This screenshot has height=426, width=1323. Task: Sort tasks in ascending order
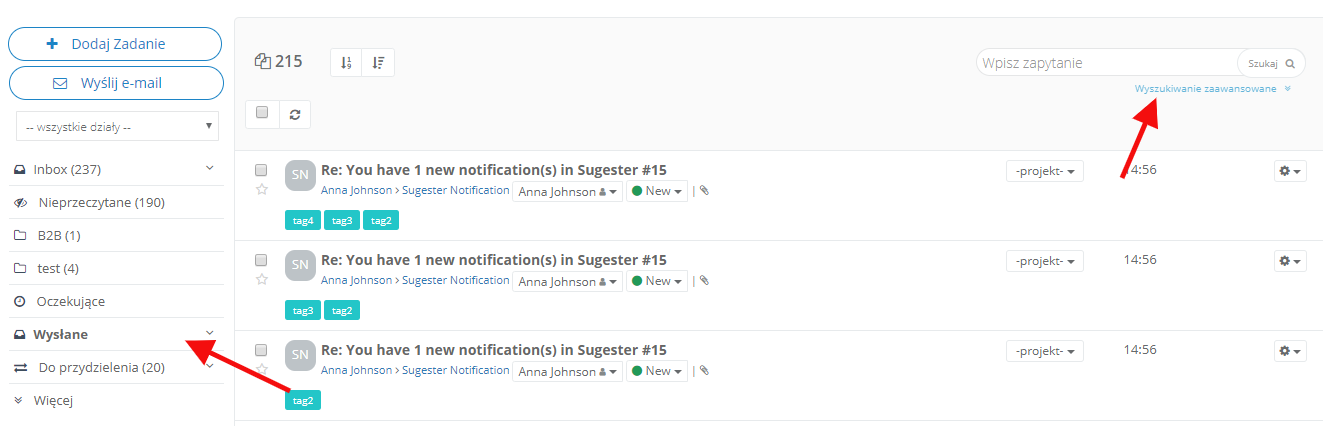tap(346, 63)
